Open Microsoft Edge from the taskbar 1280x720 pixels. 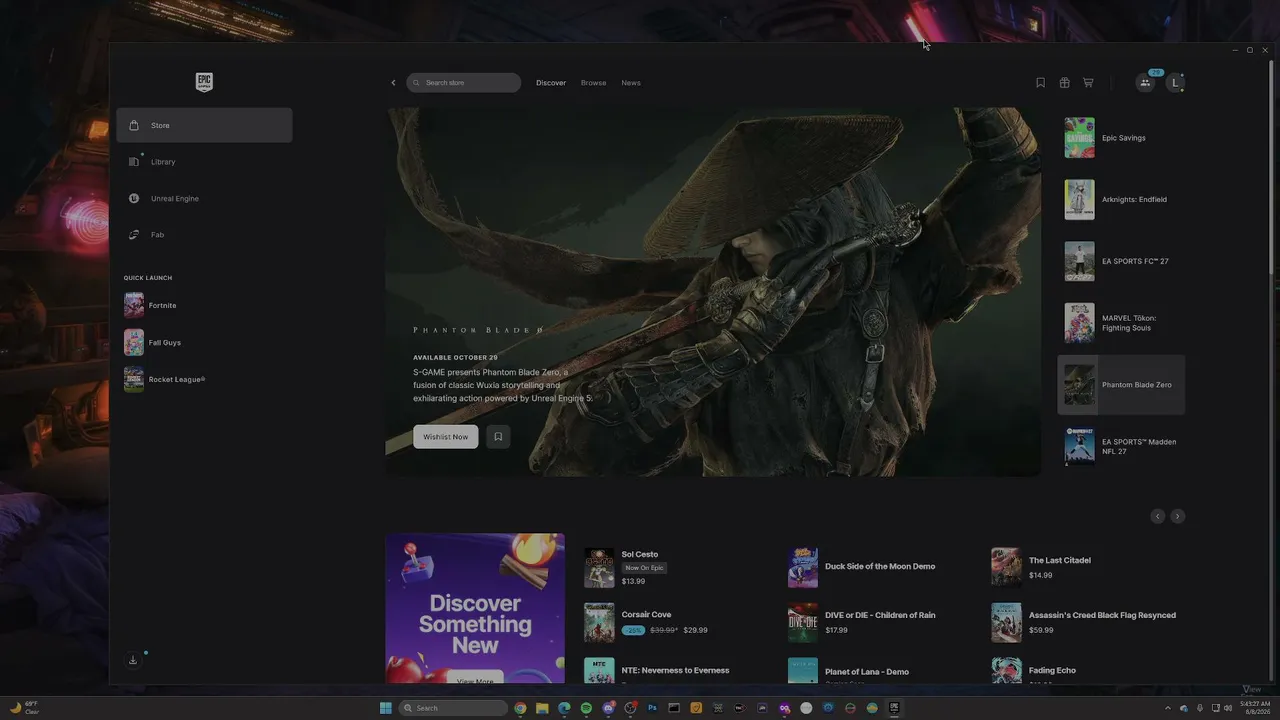tap(564, 708)
